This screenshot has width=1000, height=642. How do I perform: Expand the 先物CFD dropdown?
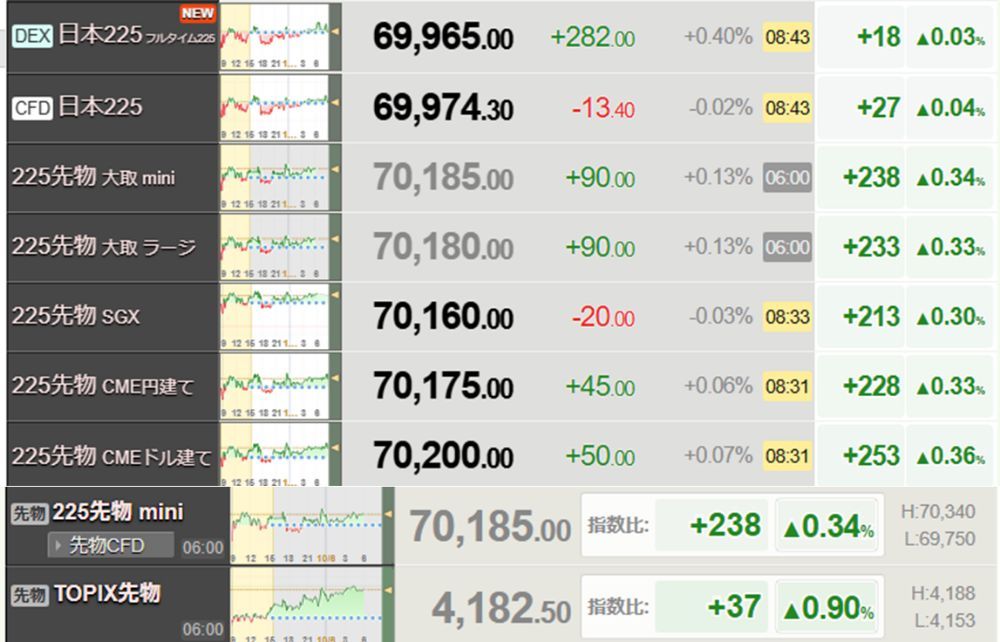(x=110, y=546)
